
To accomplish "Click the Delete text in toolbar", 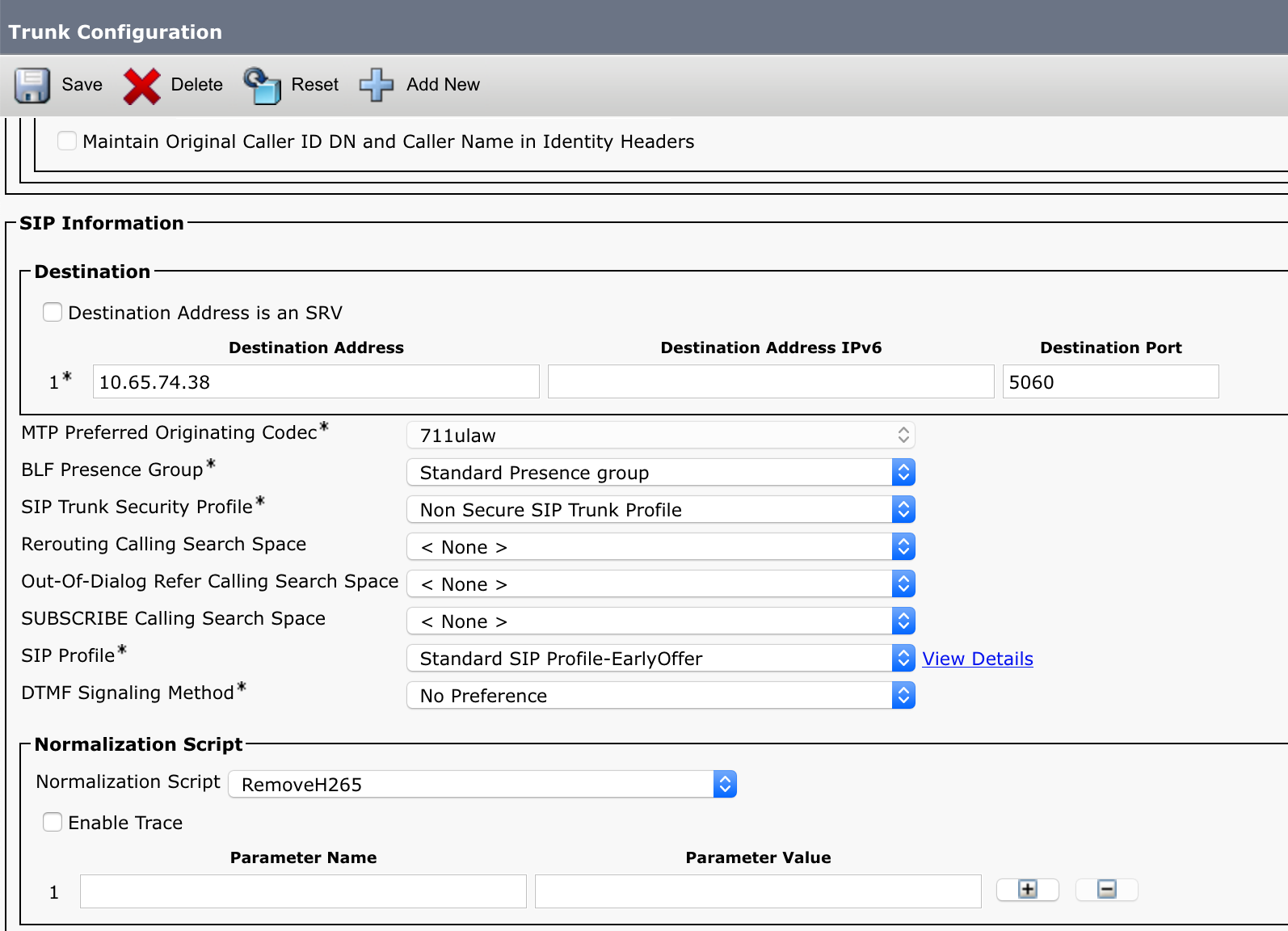I will pos(197,85).
